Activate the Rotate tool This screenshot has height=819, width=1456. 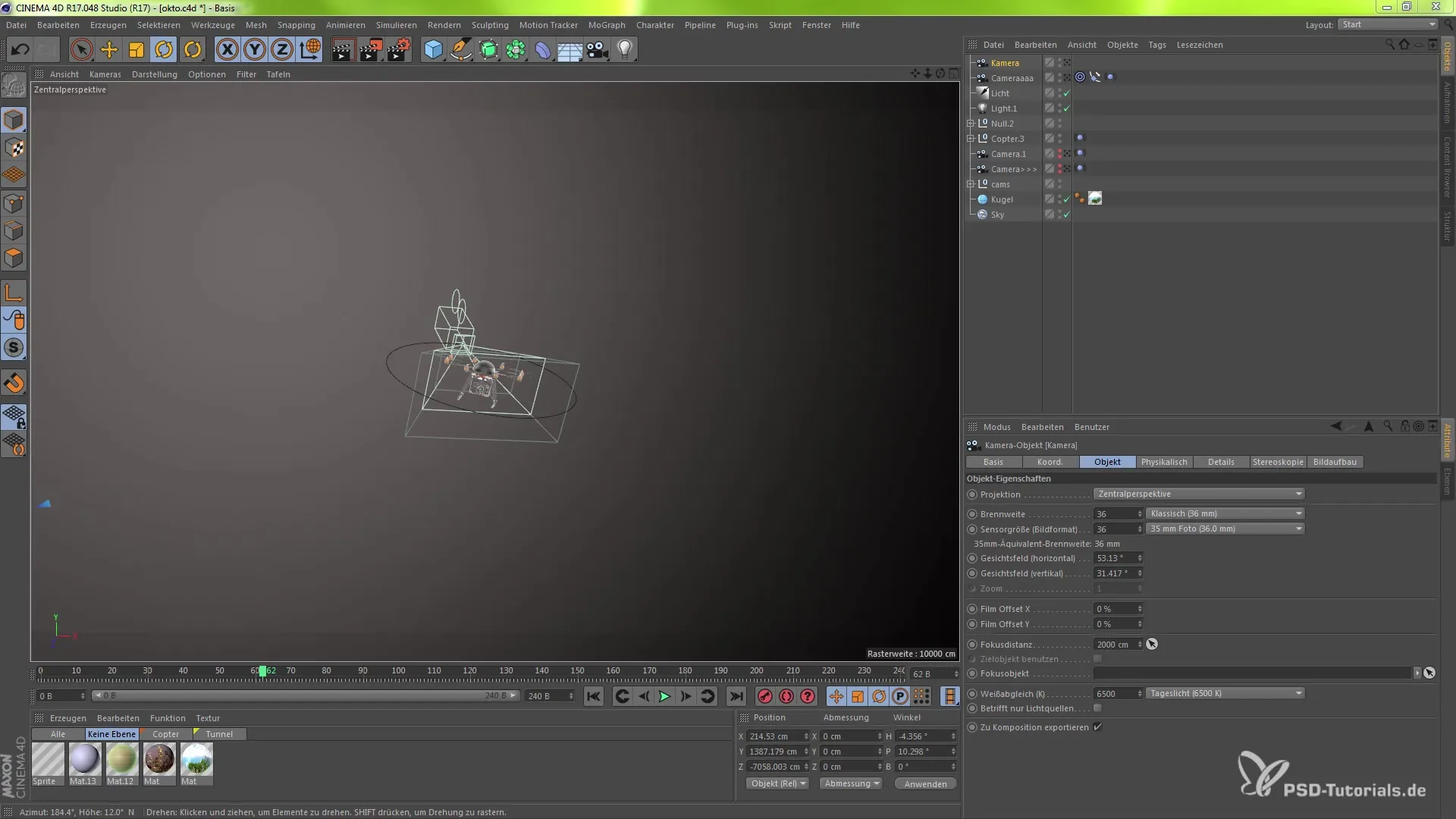pyautogui.click(x=164, y=50)
